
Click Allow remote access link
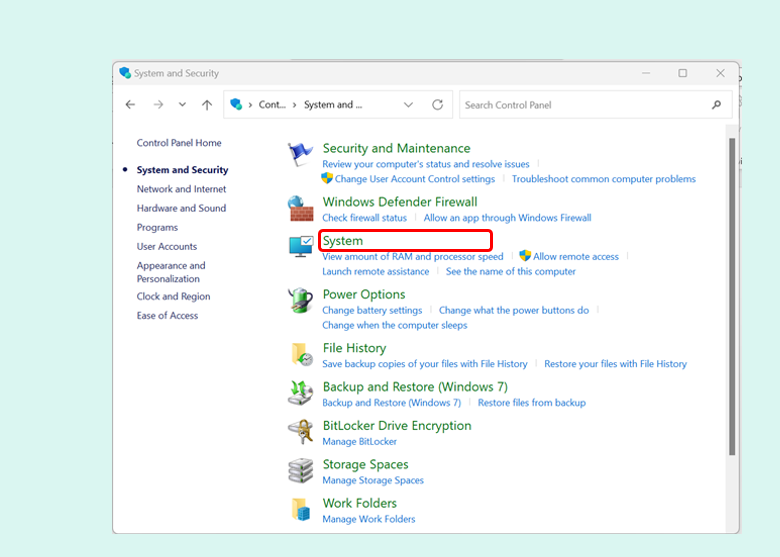(576, 257)
